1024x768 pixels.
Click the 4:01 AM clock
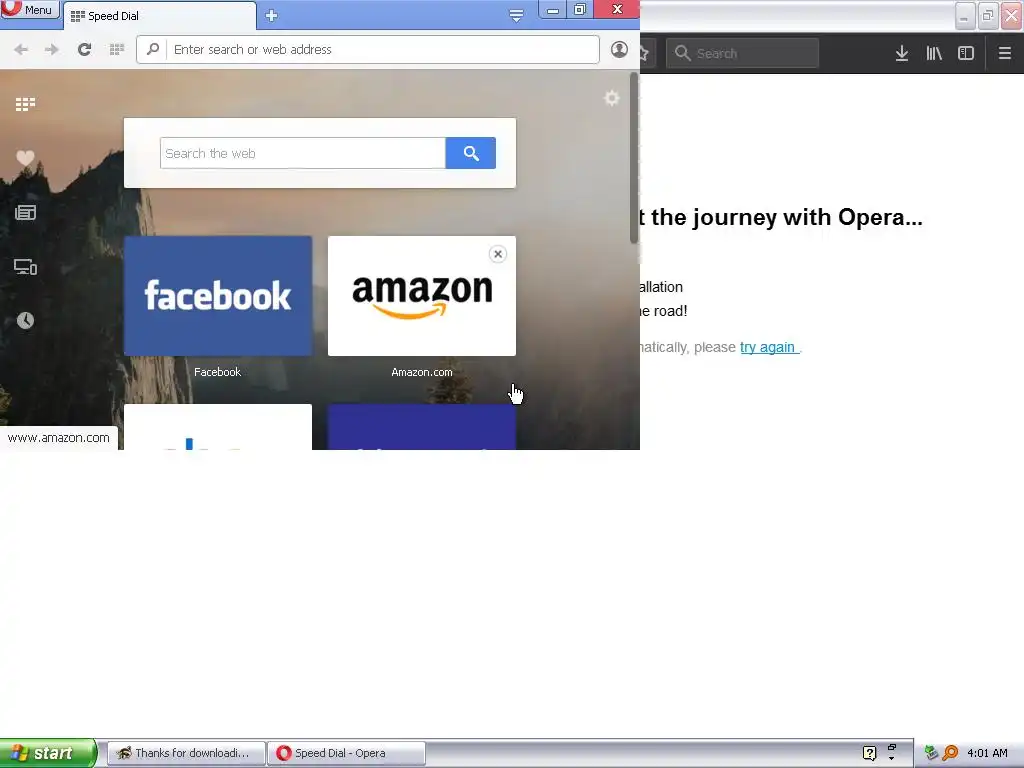pyautogui.click(x=987, y=753)
